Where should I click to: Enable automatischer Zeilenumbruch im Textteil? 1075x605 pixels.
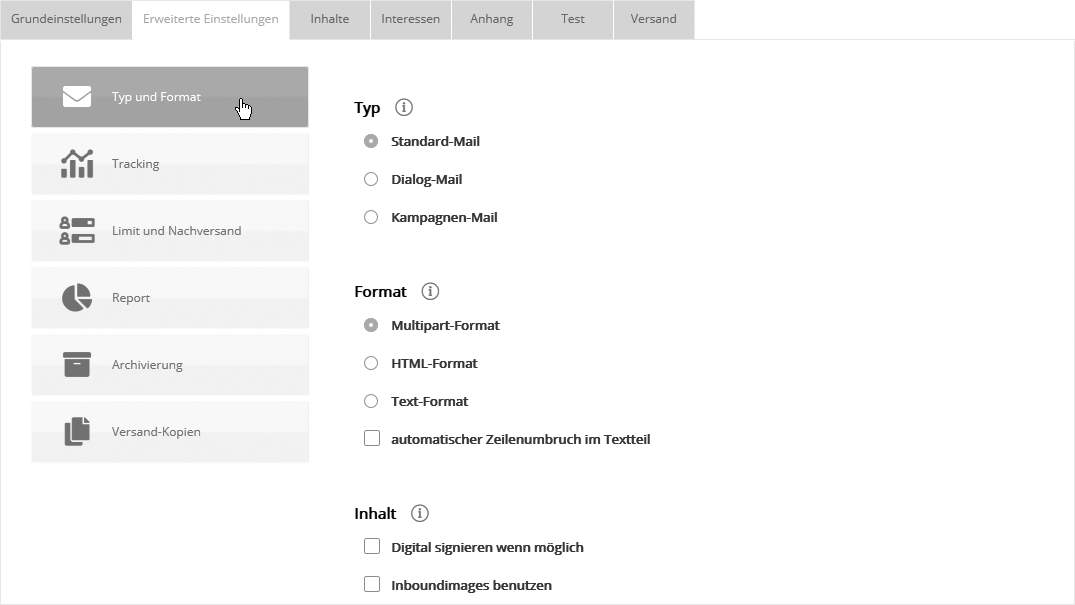pyautogui.click(x=372, y=439)
